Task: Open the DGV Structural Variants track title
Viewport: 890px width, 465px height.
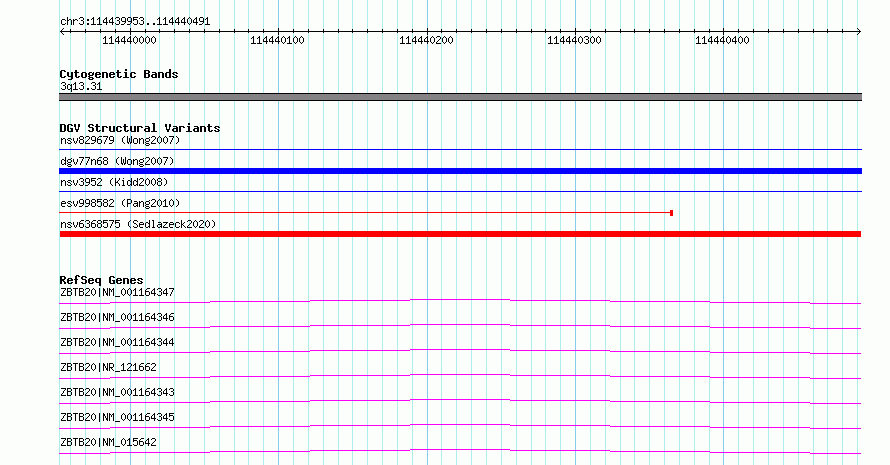Action: point(140,128)
